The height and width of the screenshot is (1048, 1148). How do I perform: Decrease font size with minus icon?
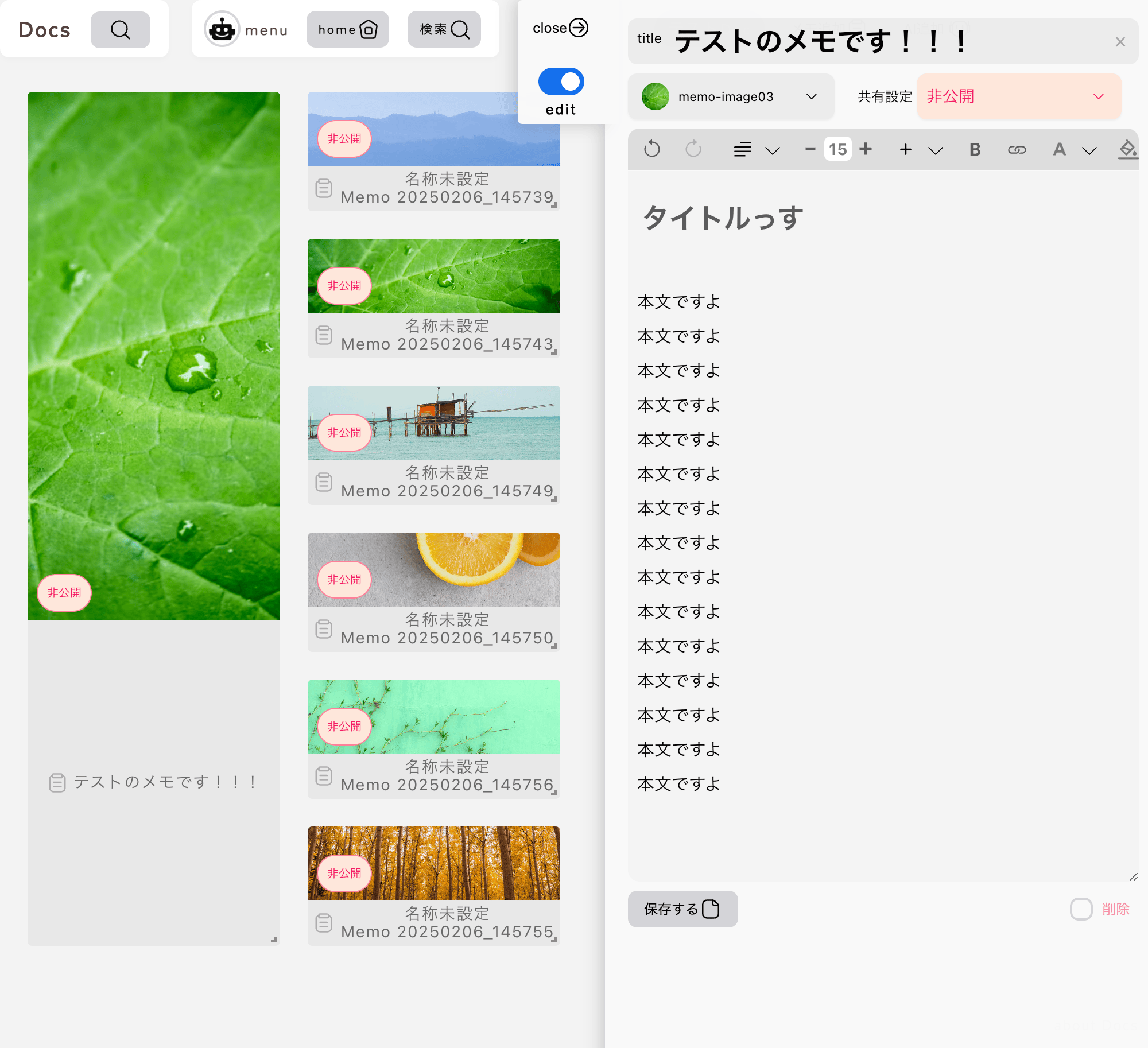point(810,149)
